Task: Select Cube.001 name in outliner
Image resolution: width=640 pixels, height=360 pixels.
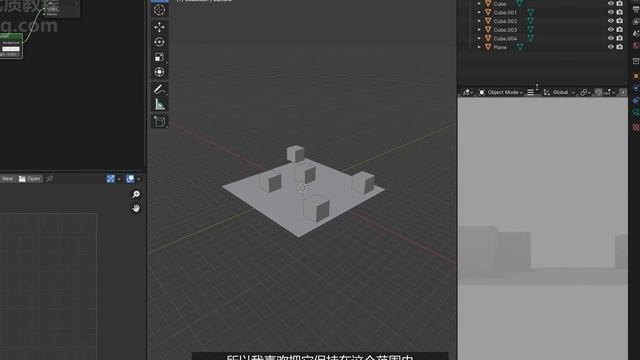Action: (x=505, y=12)
